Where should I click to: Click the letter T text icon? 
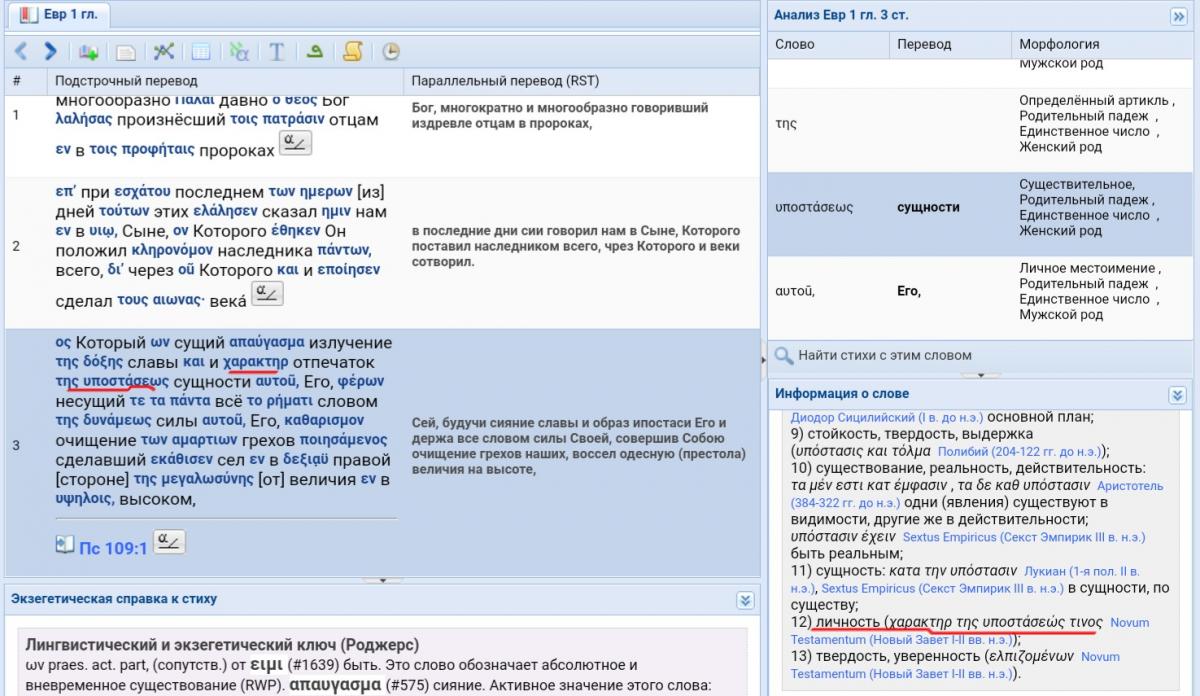coord(277,52)
